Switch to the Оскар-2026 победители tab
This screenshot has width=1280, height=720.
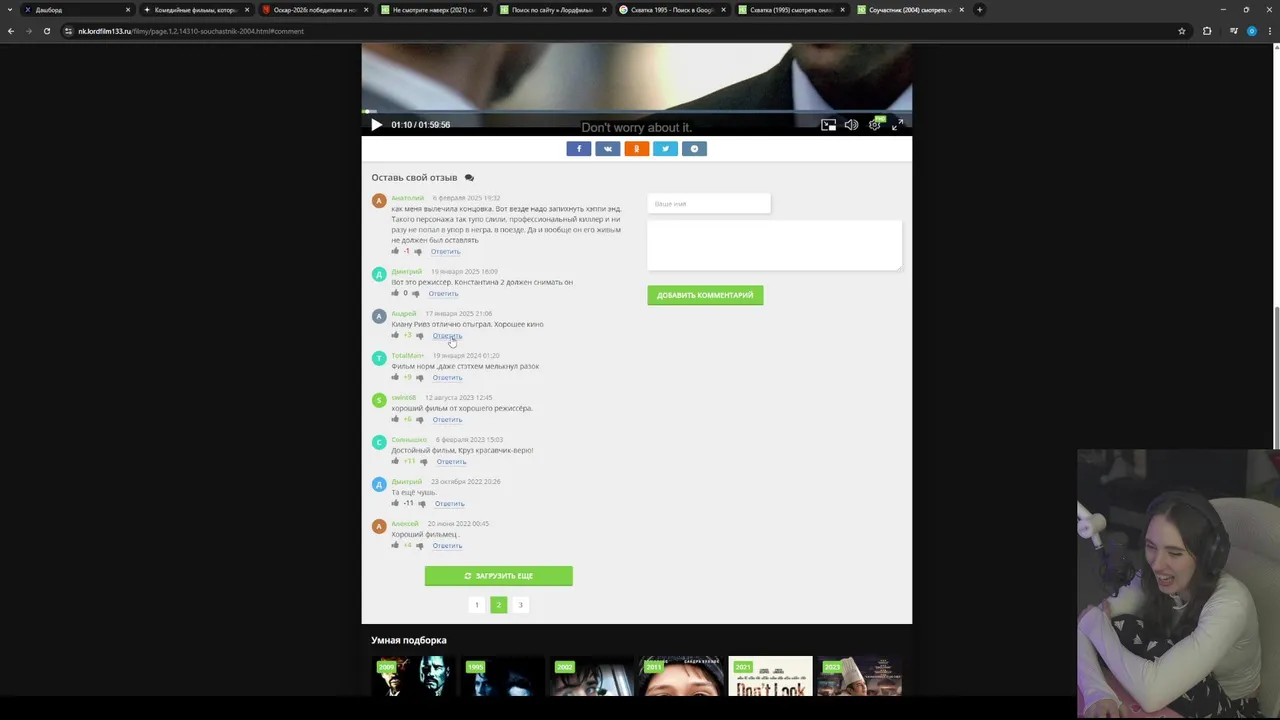point(314,10)
